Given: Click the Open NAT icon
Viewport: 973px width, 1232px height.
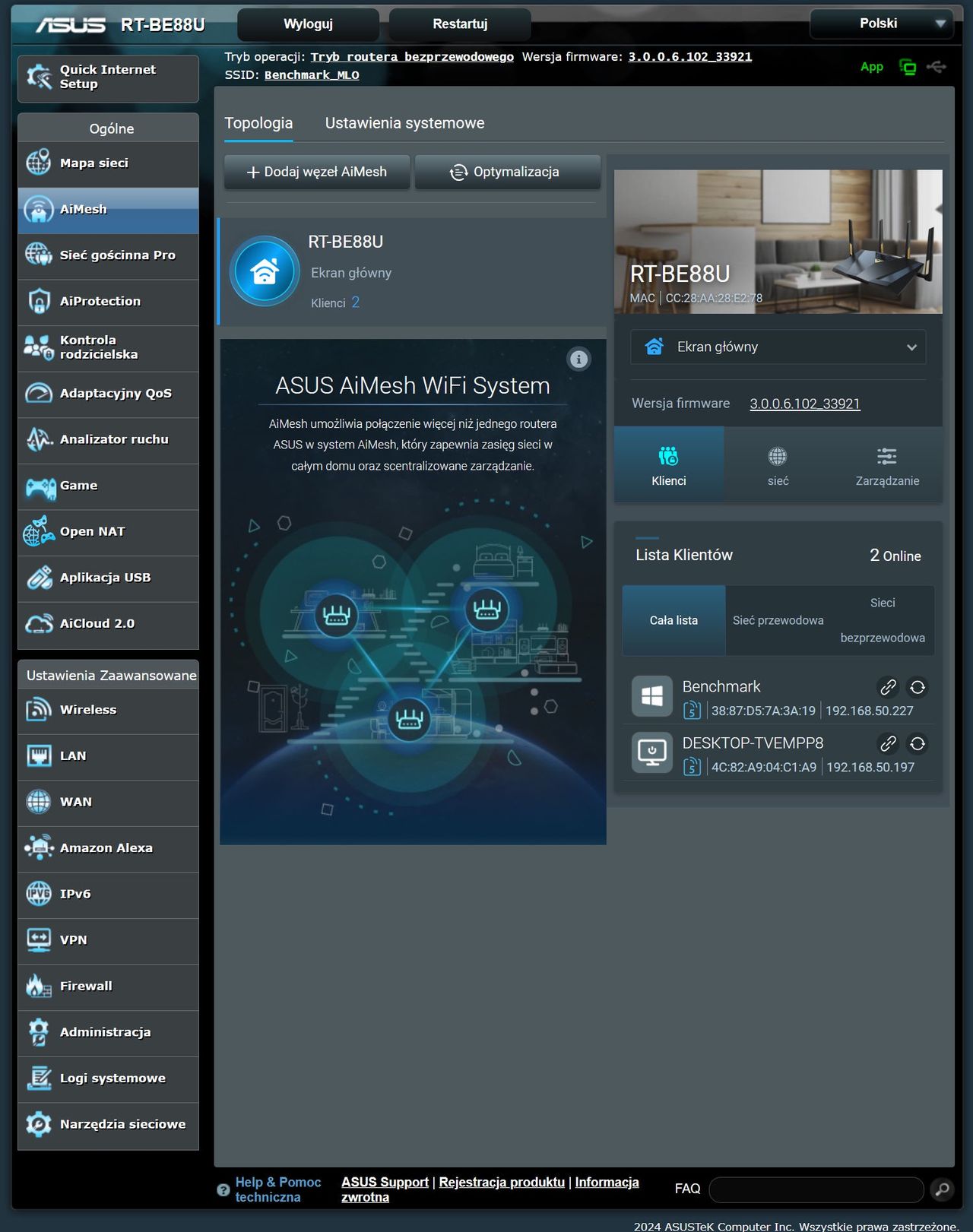Looking at the screenshot, I should coord(39,531).
